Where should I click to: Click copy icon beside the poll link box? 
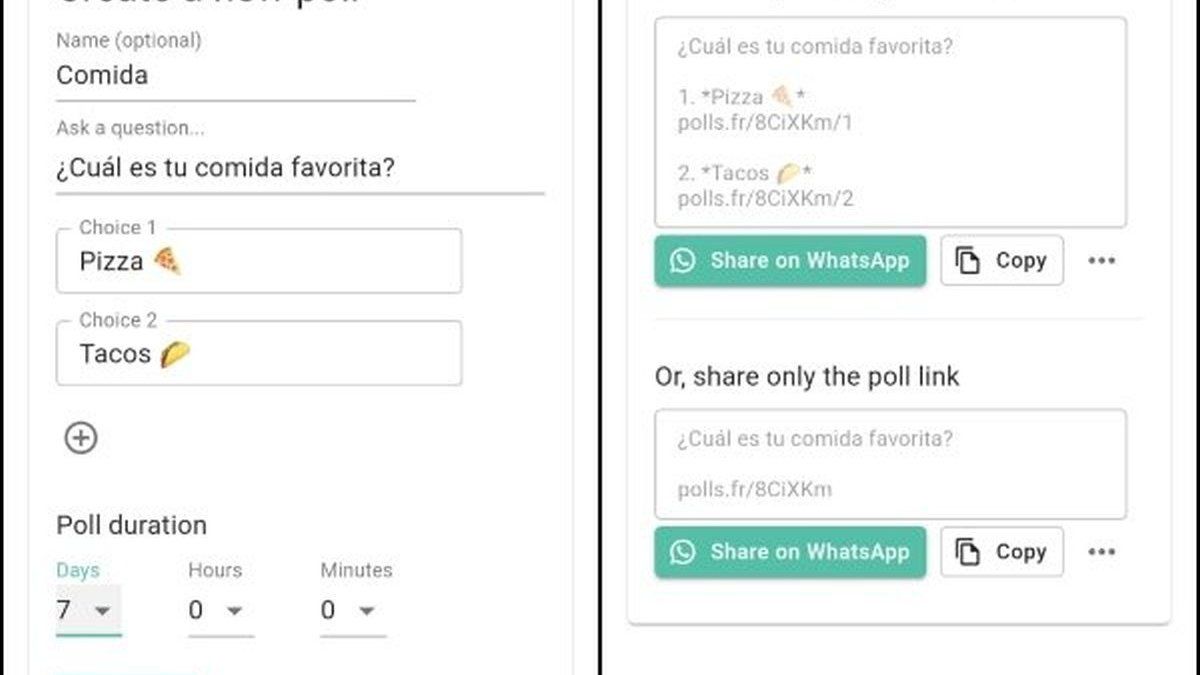[967, 552]
